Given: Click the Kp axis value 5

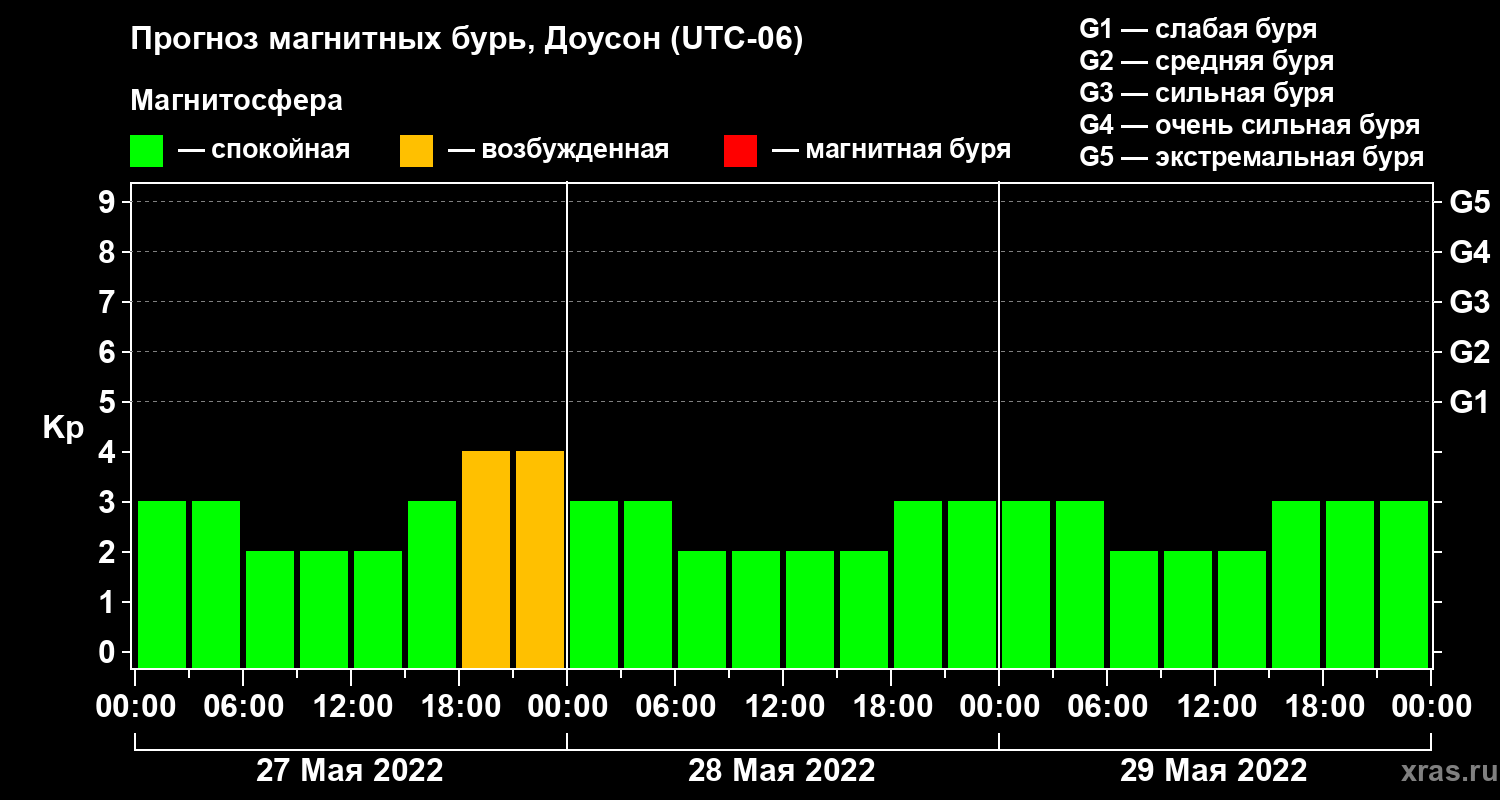Looking at the screenshot, I should (109, 402).
